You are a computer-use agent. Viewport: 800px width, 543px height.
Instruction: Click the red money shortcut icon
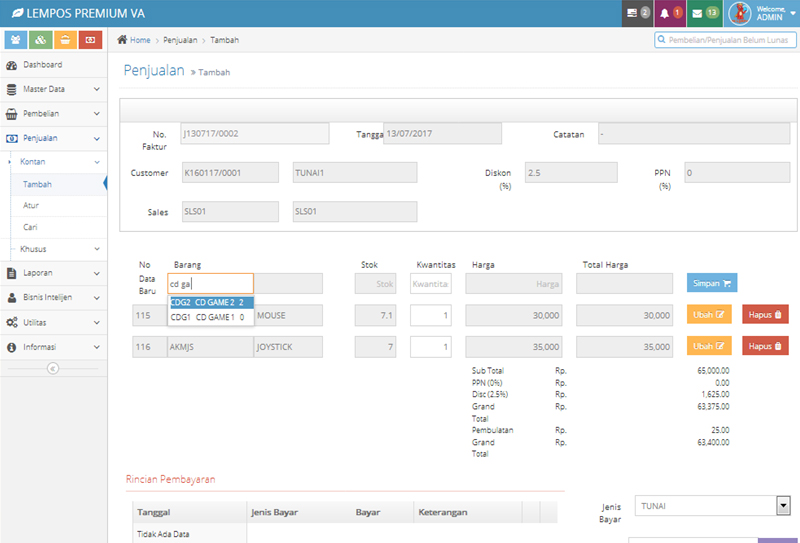tap(90, 40)
